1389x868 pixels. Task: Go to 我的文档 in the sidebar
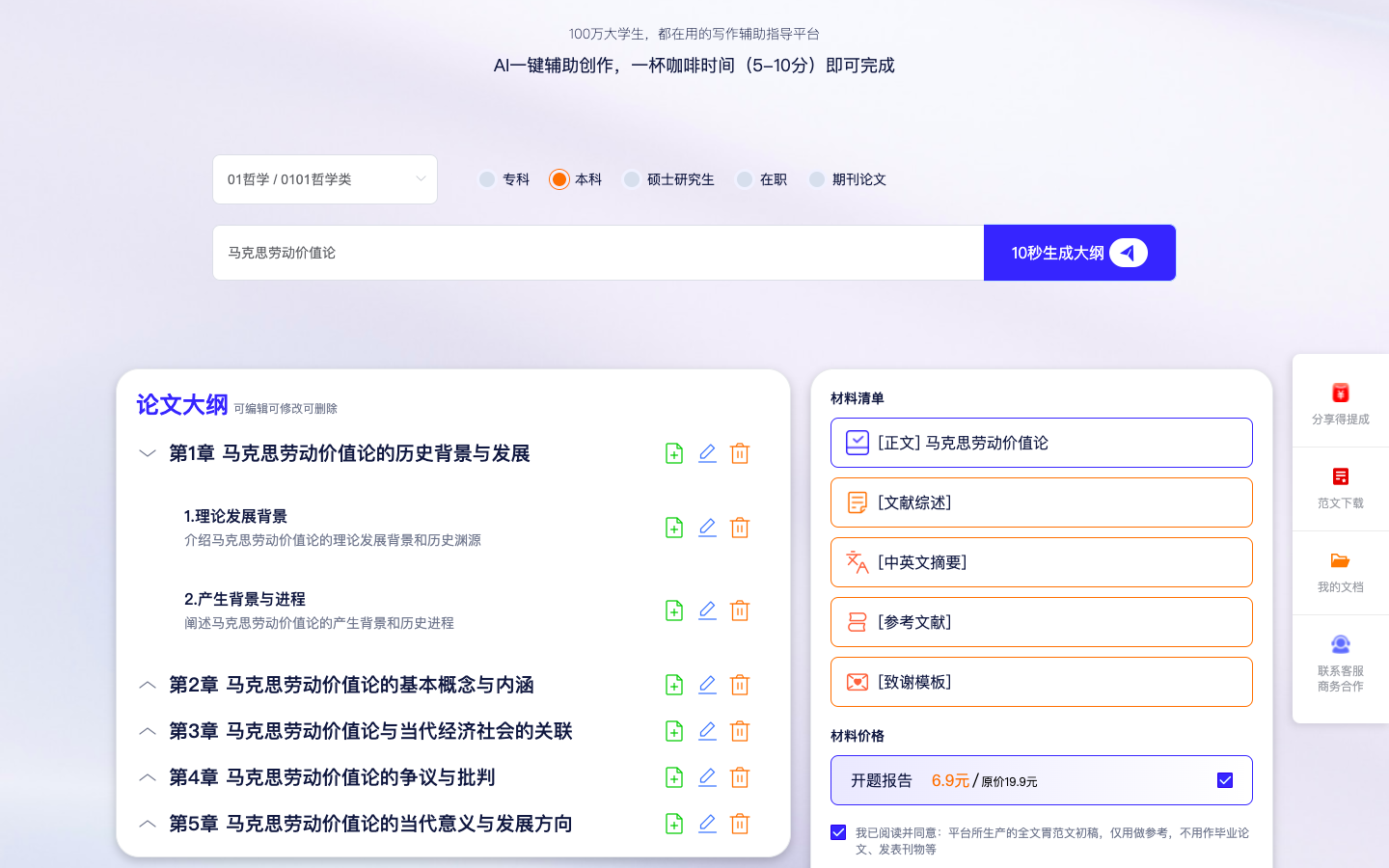point(1340,571)
